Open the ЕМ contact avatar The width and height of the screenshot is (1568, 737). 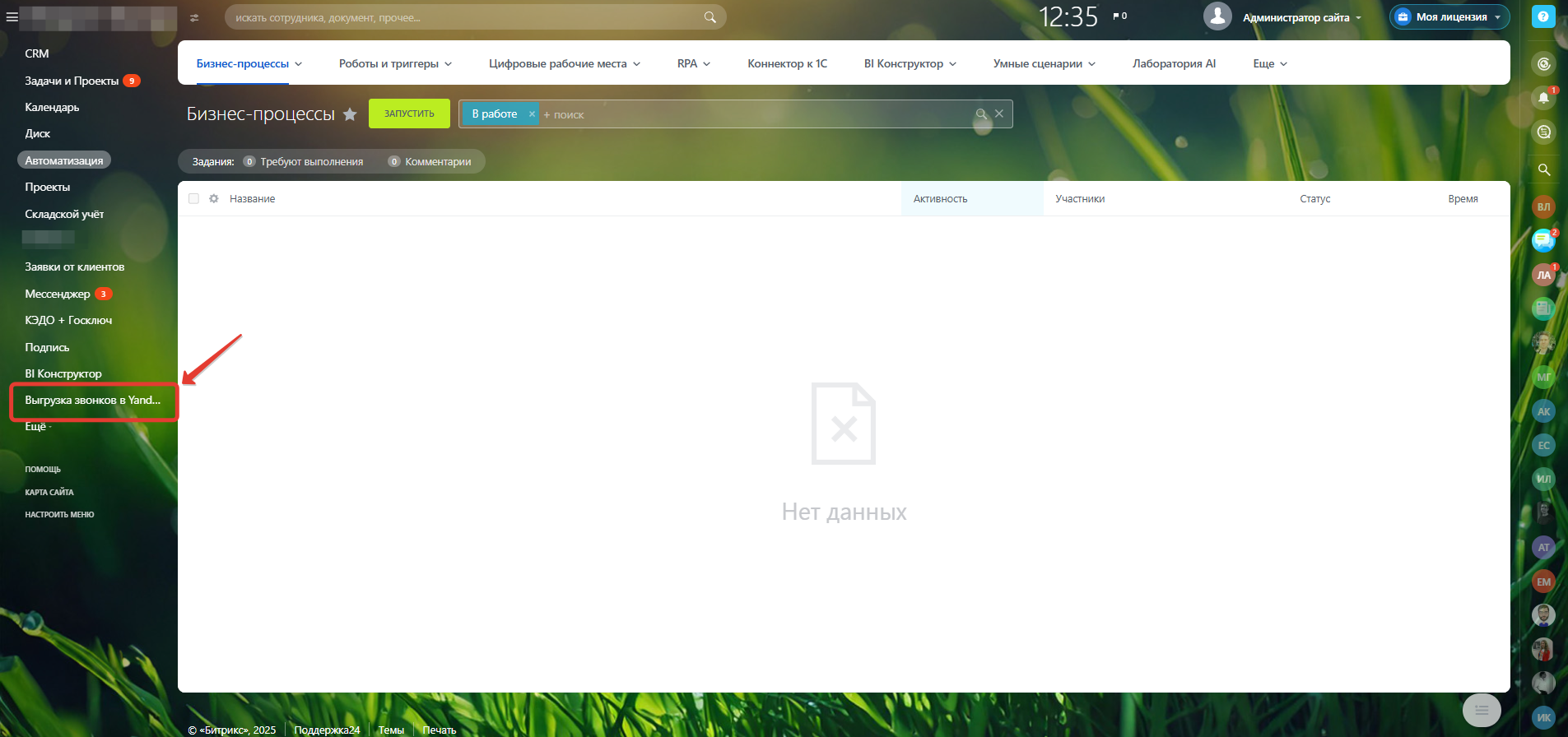[1543, 582]
